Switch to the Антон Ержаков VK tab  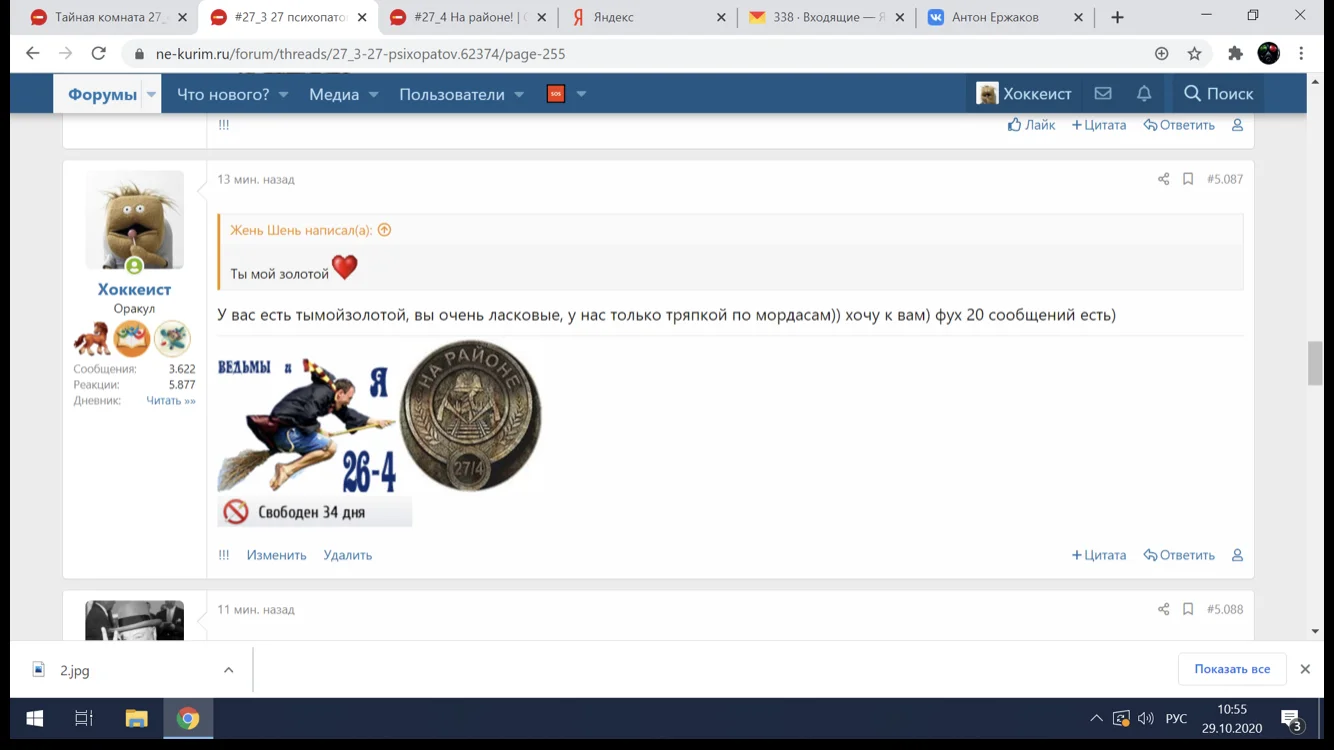pyautogui.click(x=1006, y=17)
